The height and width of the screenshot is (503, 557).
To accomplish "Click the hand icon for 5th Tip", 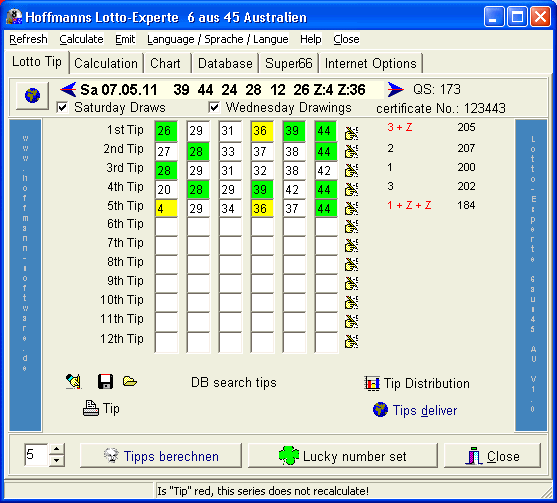I will tap(351, 209).
